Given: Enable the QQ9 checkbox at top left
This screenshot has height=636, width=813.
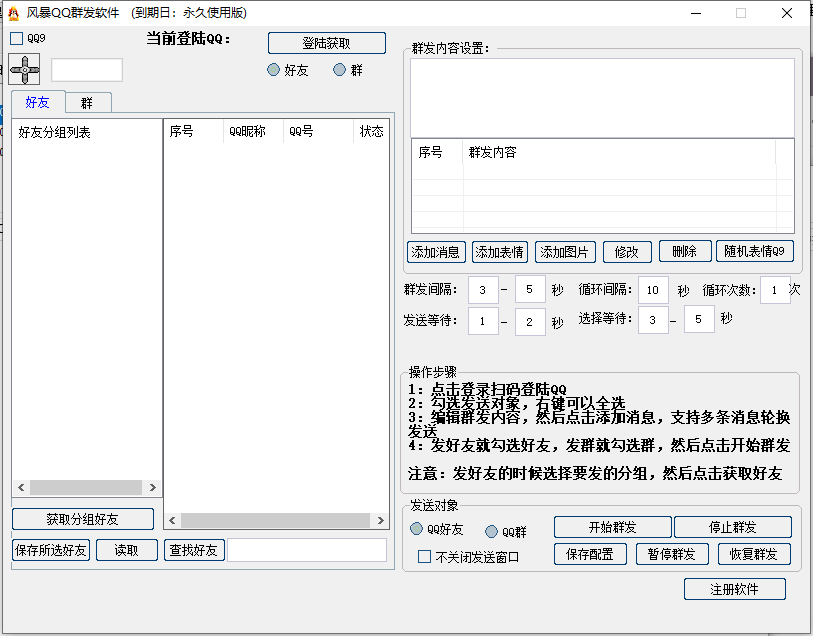Looking at the screenshot, I should point(15,37).
